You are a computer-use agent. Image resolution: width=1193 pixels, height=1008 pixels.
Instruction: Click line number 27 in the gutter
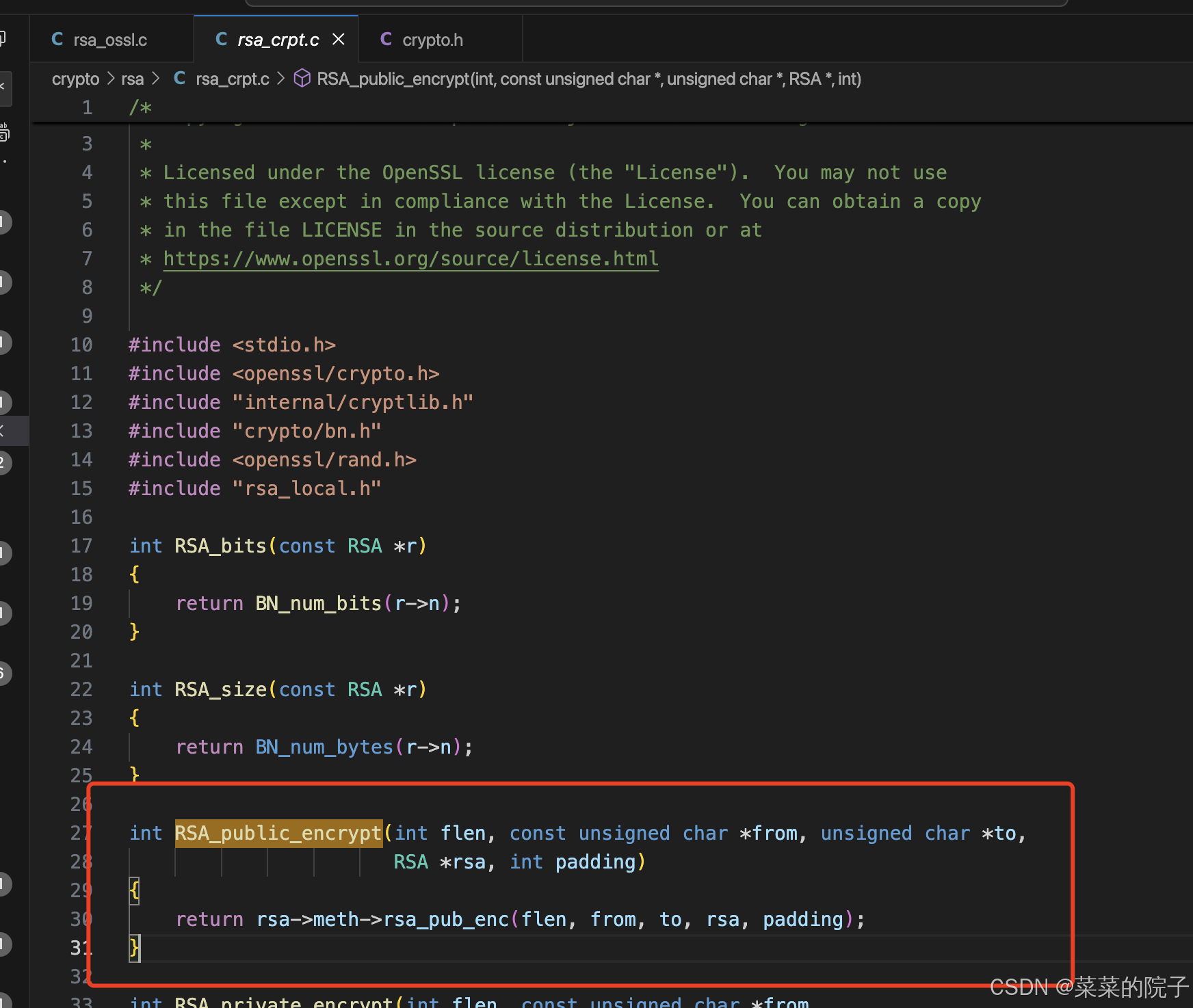[81, 833]
